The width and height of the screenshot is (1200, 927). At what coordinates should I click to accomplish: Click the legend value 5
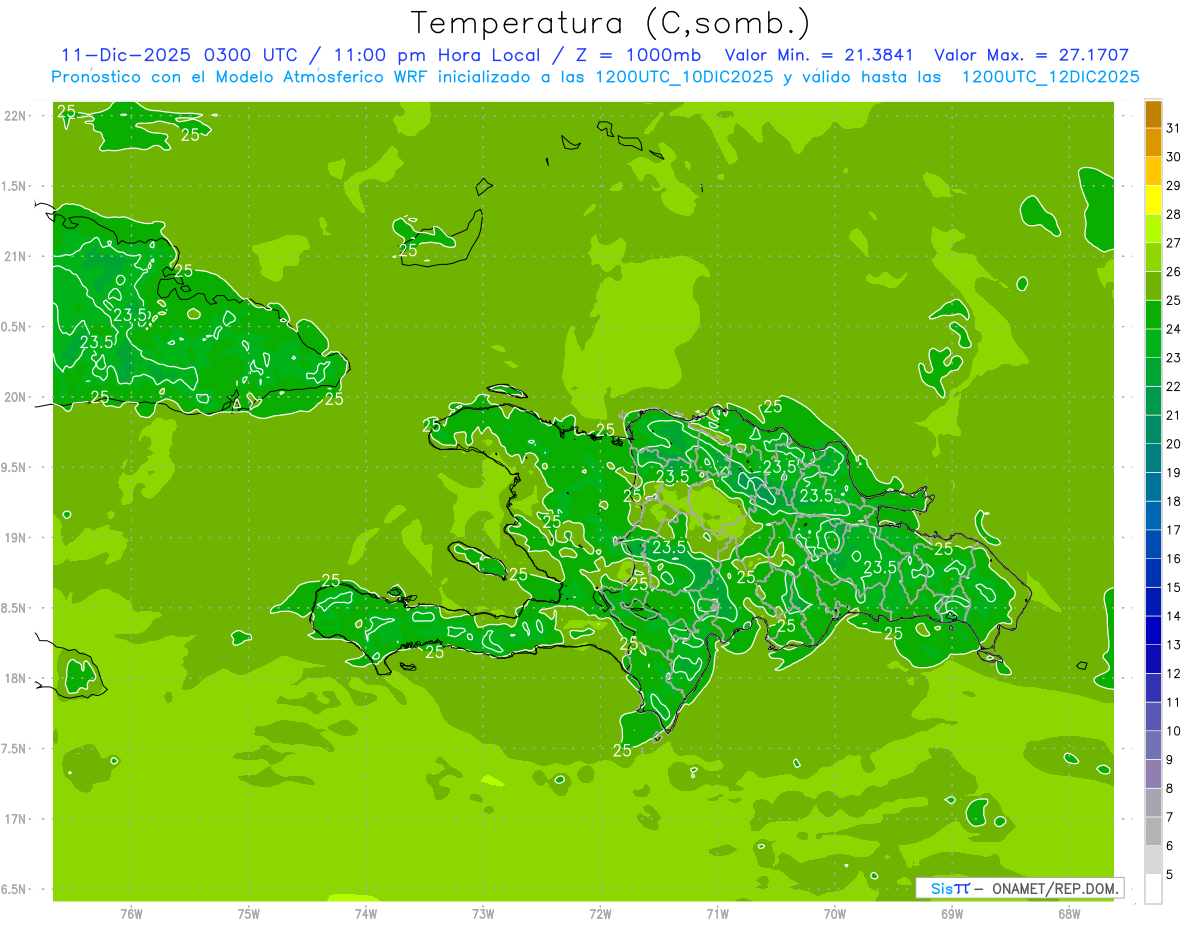click(1170, 875)
